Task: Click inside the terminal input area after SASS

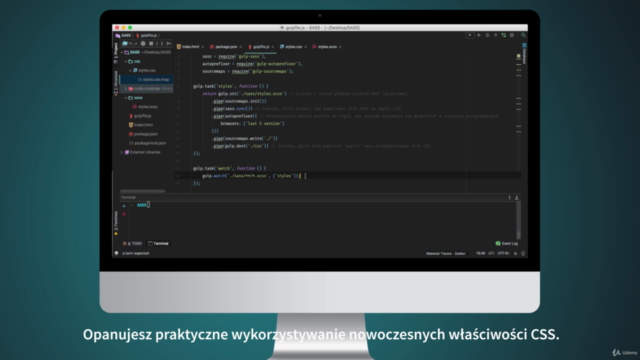Action: tap(149, 205)
